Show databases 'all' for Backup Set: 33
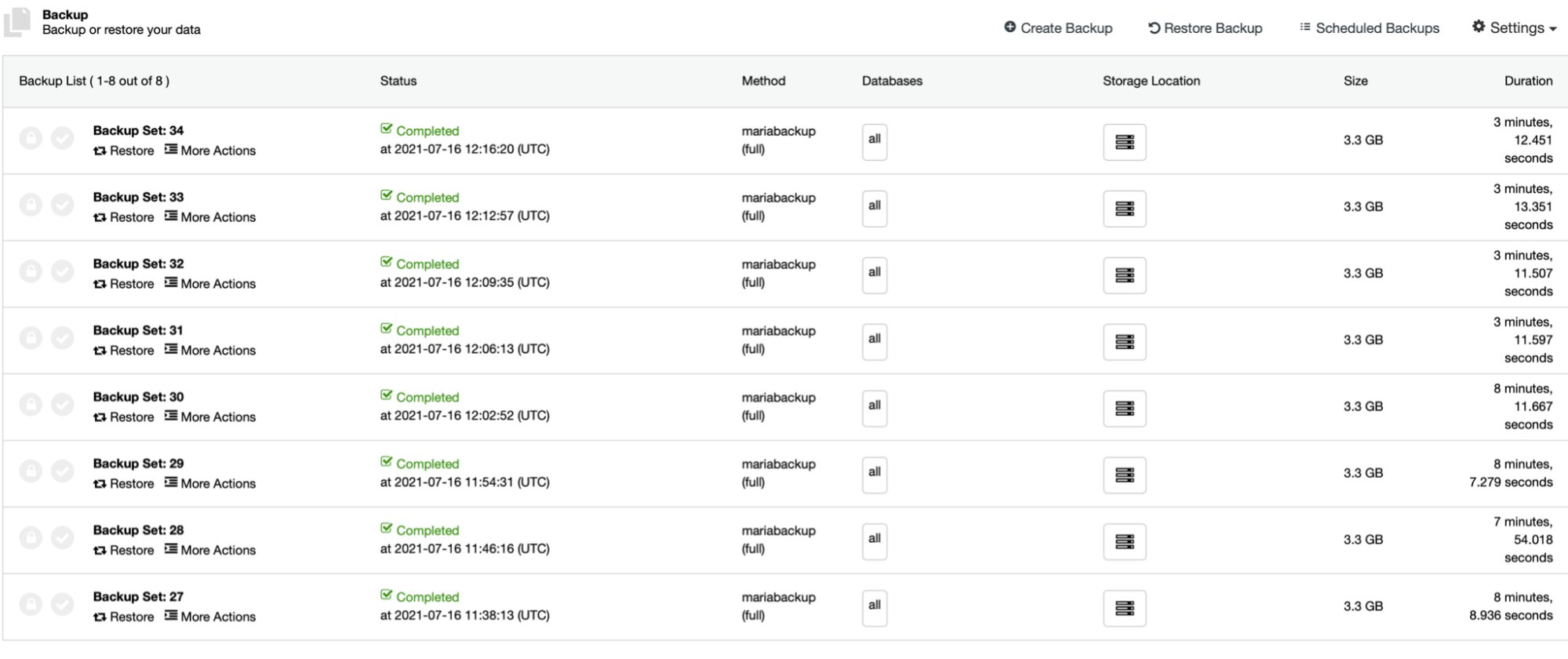Viewport: 1568px width, 659px height. (875, 209)
